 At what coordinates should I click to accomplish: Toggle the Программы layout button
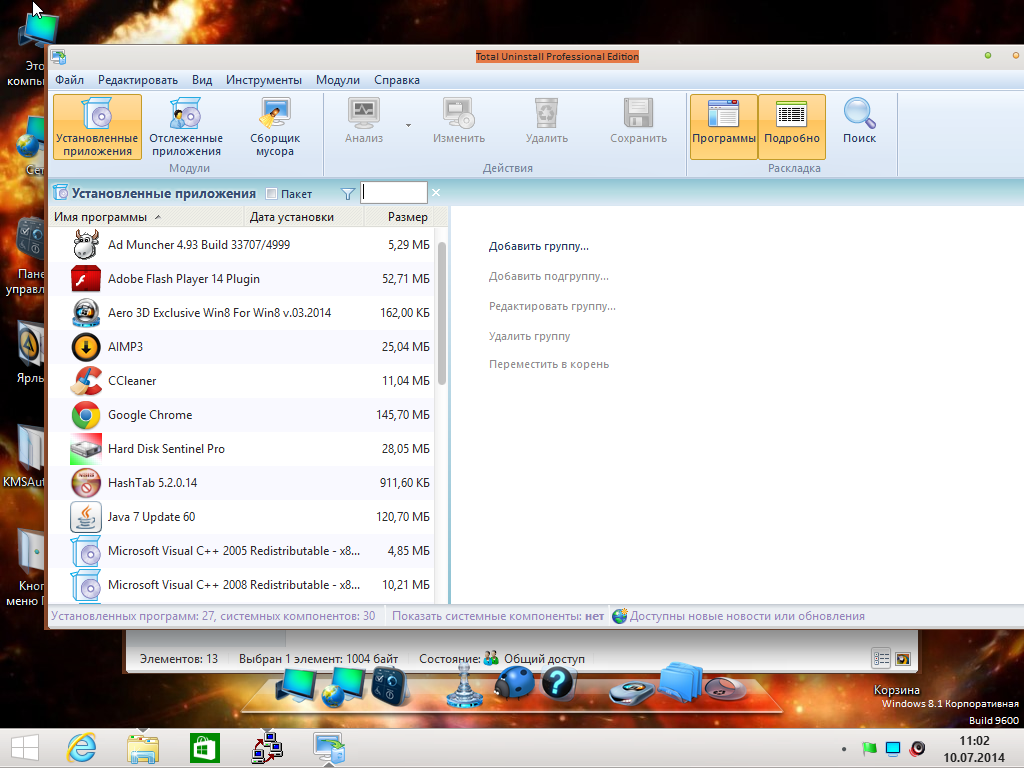coord(724,127)
